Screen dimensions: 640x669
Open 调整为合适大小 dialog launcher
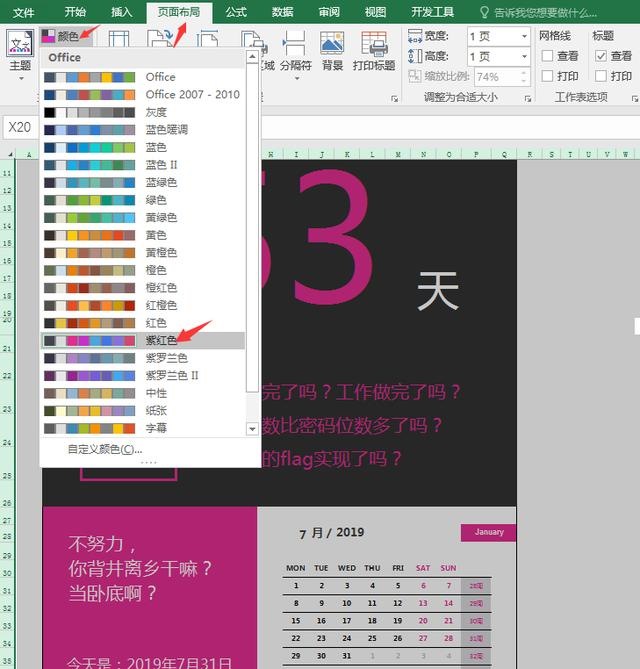528,99
